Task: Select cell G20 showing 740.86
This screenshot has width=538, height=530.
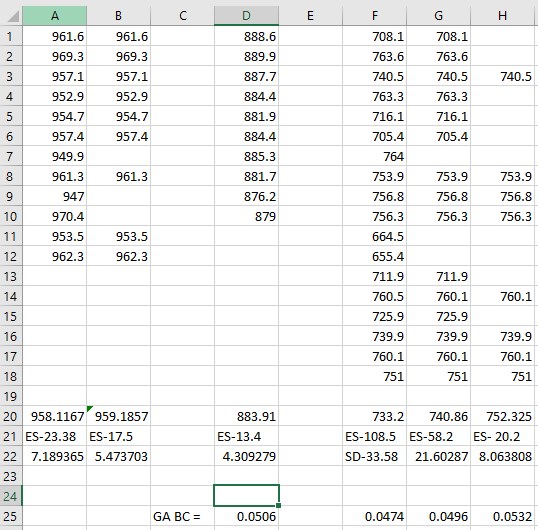Action: tap(438, 416)
